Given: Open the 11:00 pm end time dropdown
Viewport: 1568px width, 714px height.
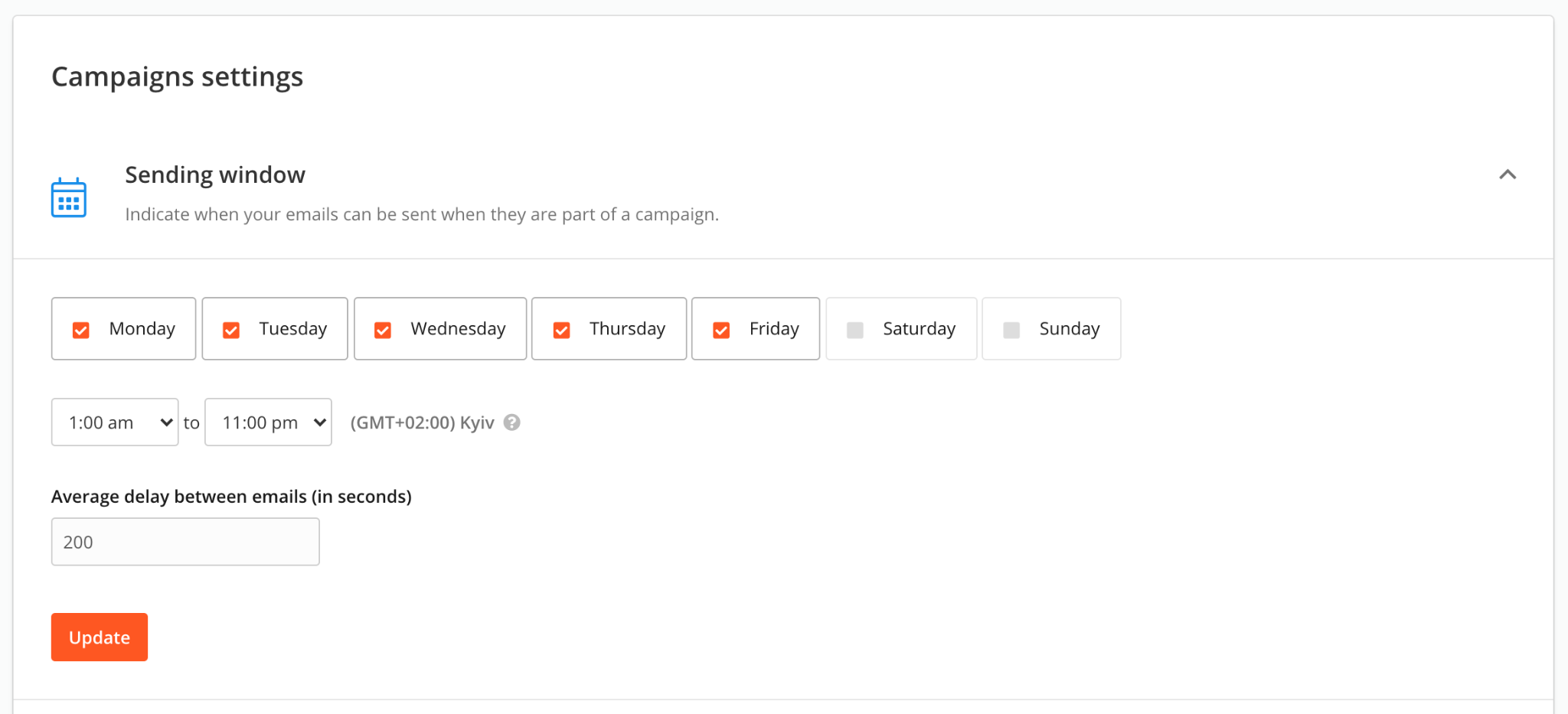Looking at the screenshot, I should tap(268, 422).
